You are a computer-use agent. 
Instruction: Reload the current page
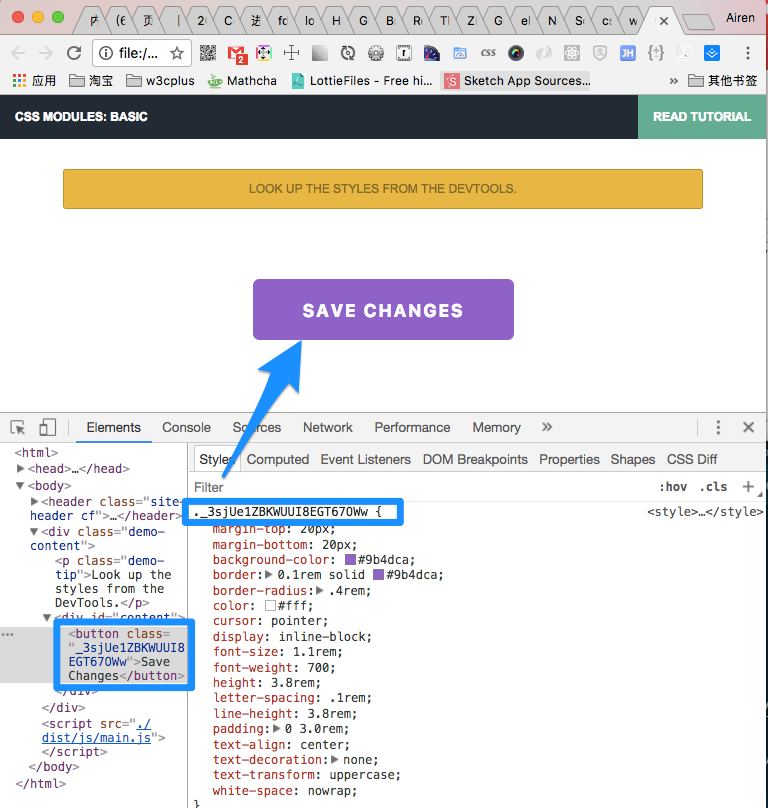[x=74, y=53]
